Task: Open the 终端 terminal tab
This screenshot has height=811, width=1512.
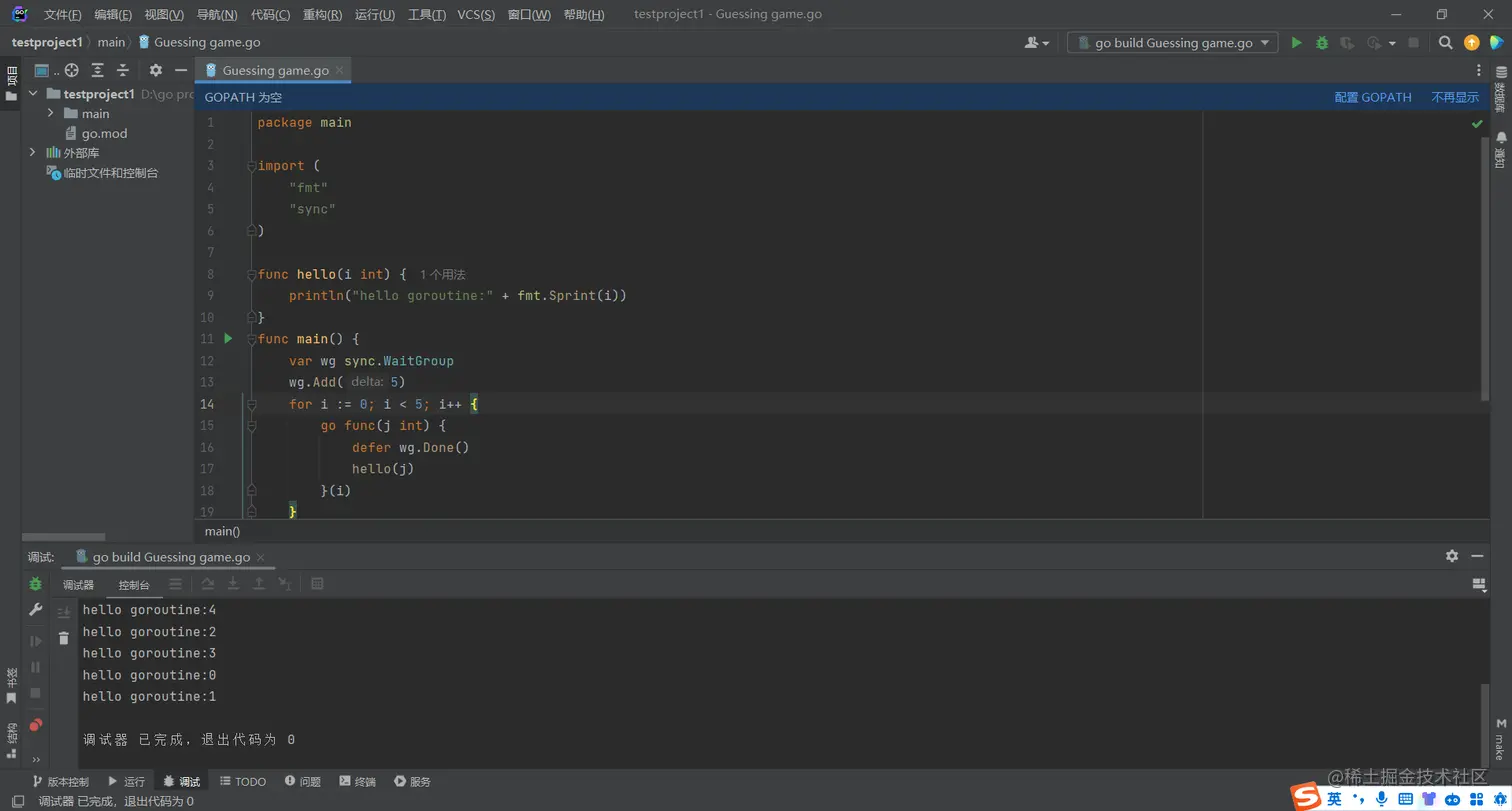Action: pos(357,782)
